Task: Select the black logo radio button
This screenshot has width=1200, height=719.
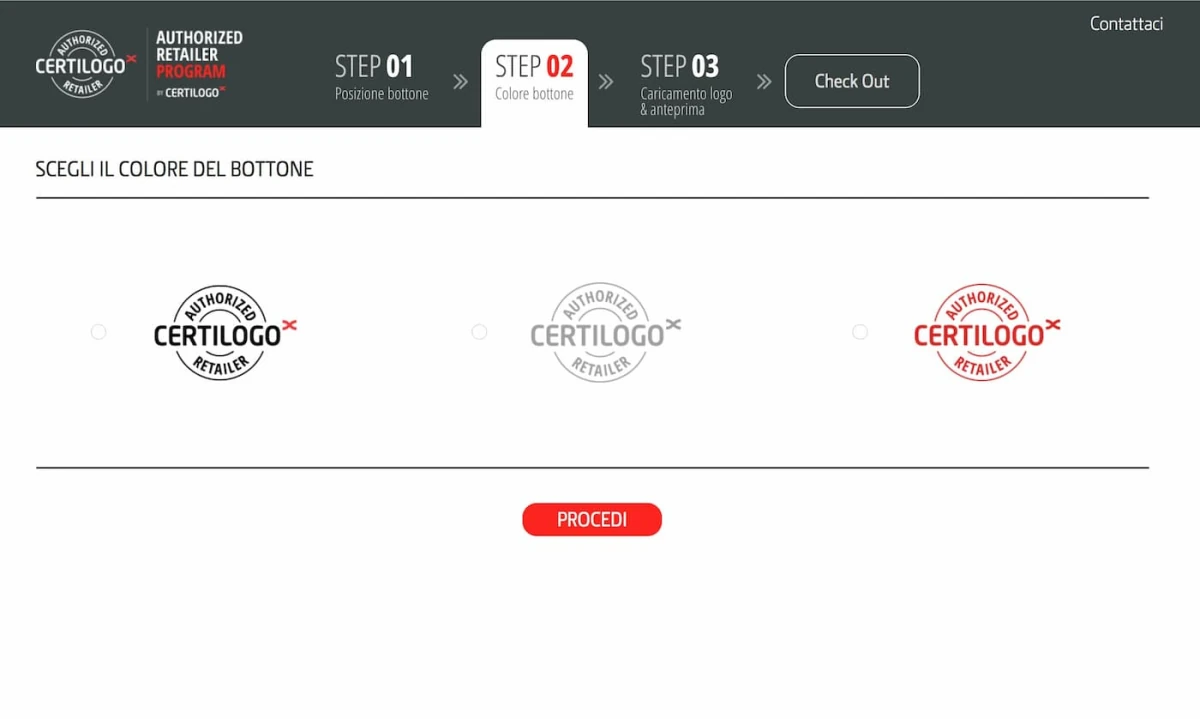Action: [x=98, y=332]
